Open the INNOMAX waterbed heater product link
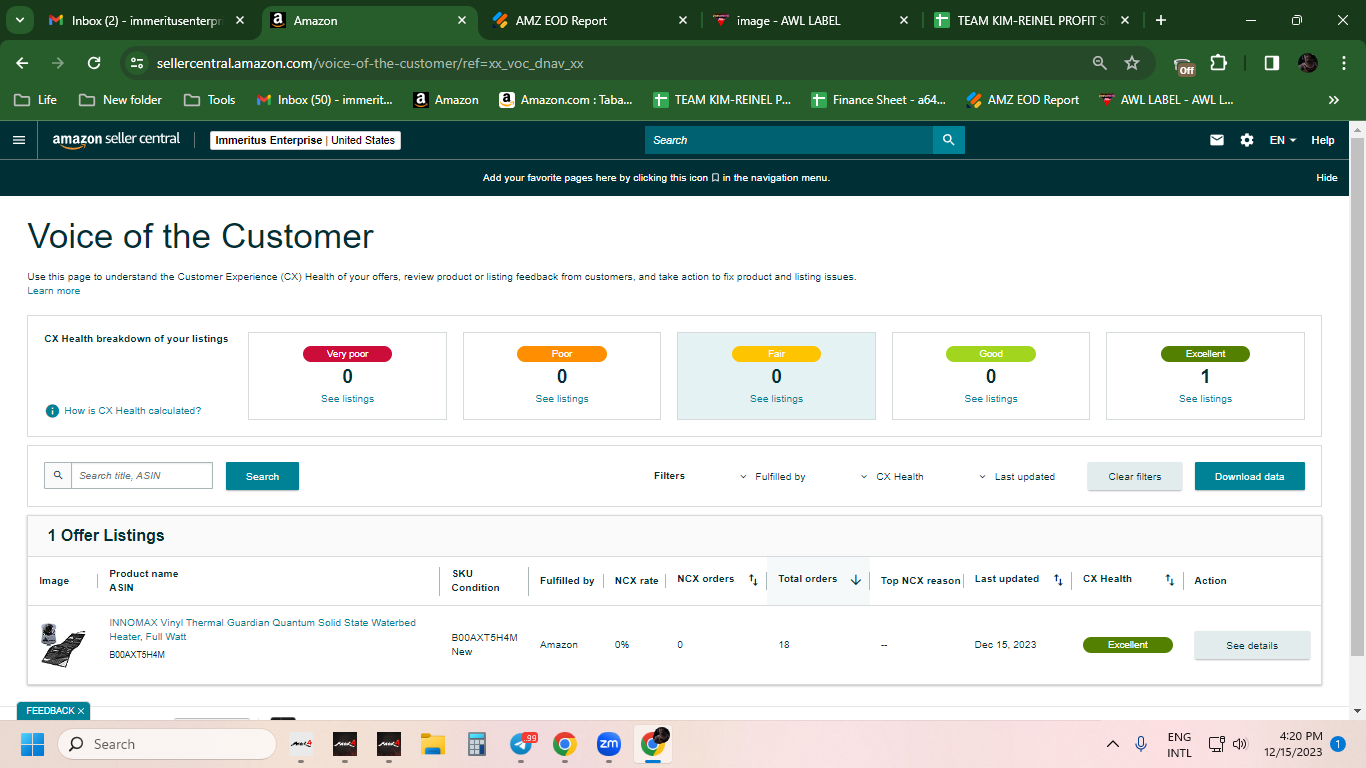Image resolution: width=1366 pixels, height=768 pixels. 262,629
